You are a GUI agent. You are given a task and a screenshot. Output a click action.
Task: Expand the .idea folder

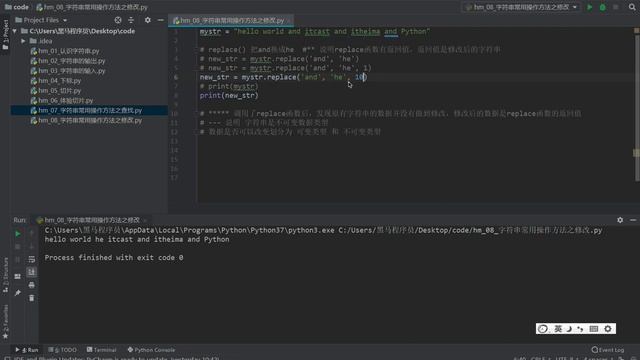point(23,41)
